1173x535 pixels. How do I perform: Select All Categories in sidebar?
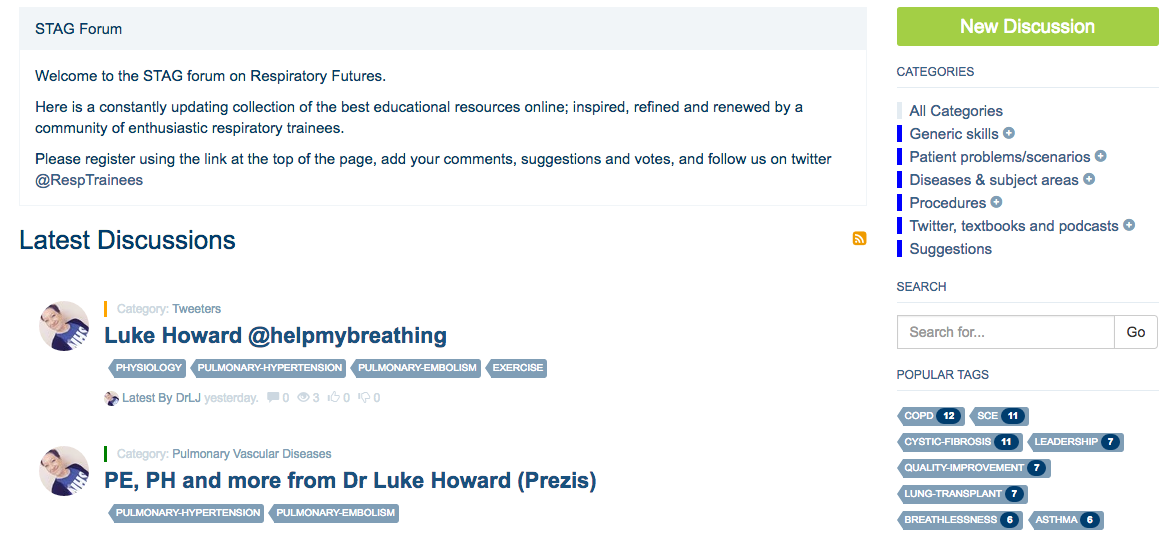955,111
